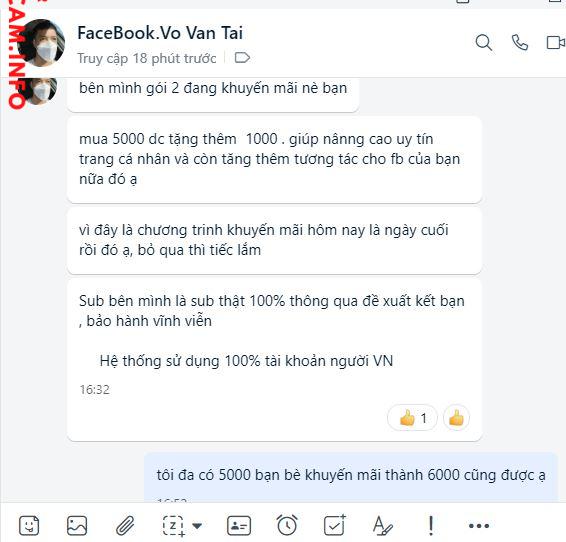566x542 pixels.
Task: Mark message as urgent exclamation icon
Action: pos(431,526)
